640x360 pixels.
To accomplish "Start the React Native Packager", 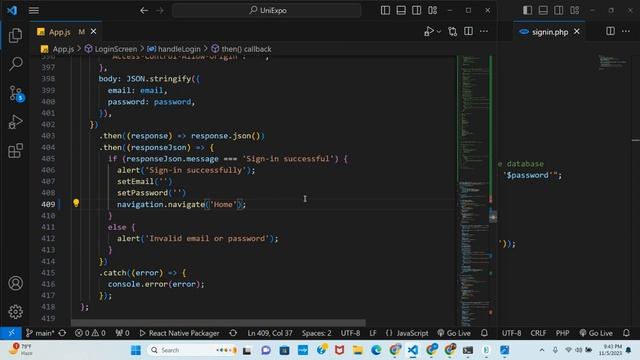I will (x=179, y=333).
